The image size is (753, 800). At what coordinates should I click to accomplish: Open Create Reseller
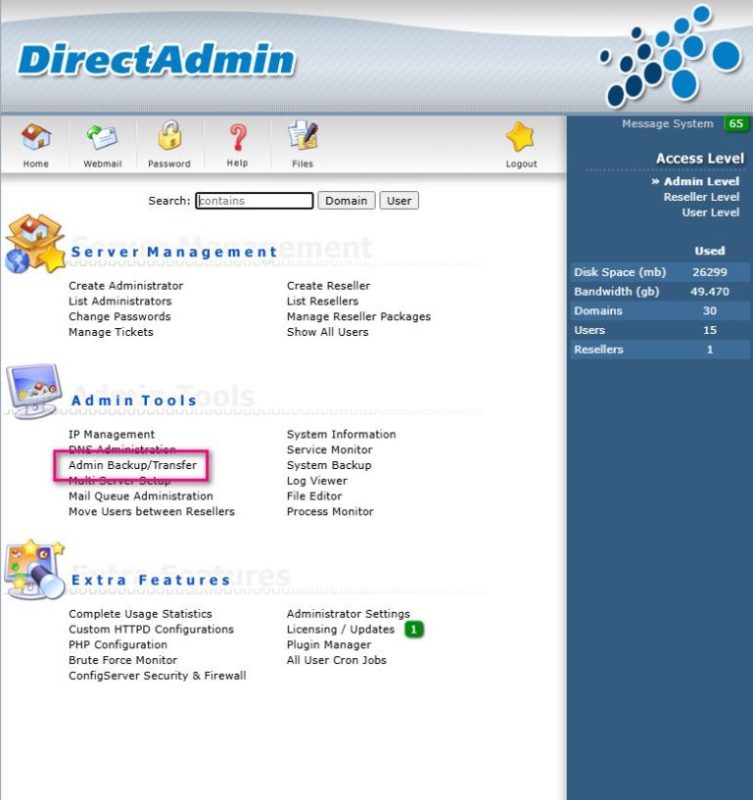pyautogui.click(x=328, y=286)
